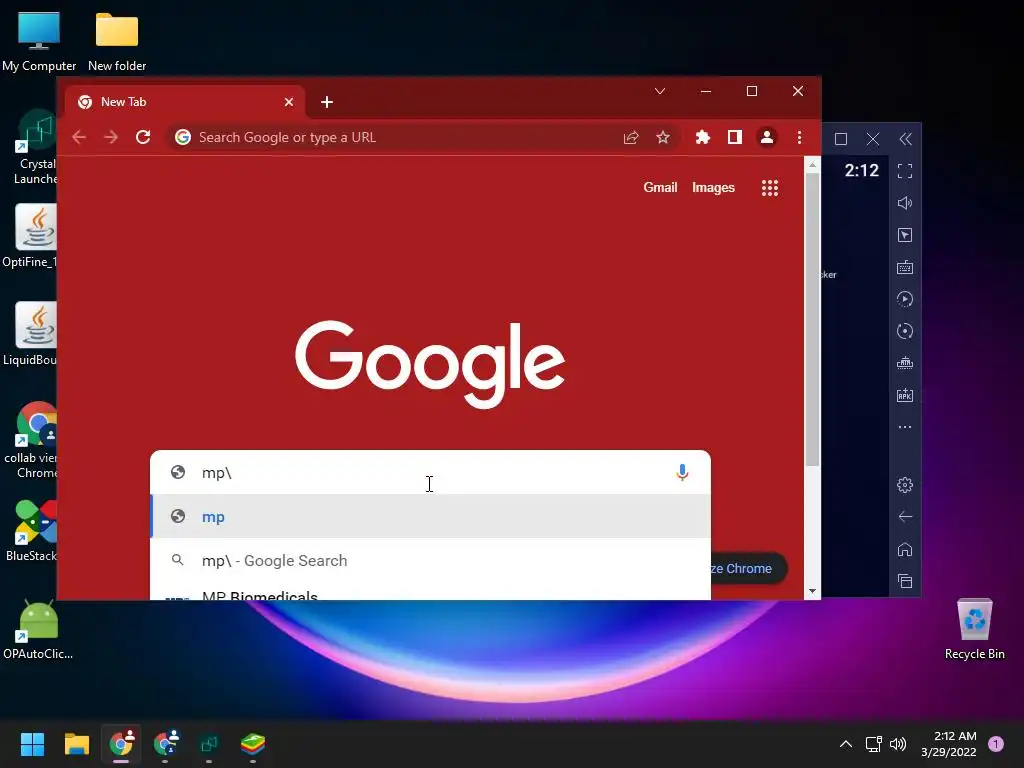Select the New Tab tab
This screenshot has height=768, width=1024.
tap(185, 102)
